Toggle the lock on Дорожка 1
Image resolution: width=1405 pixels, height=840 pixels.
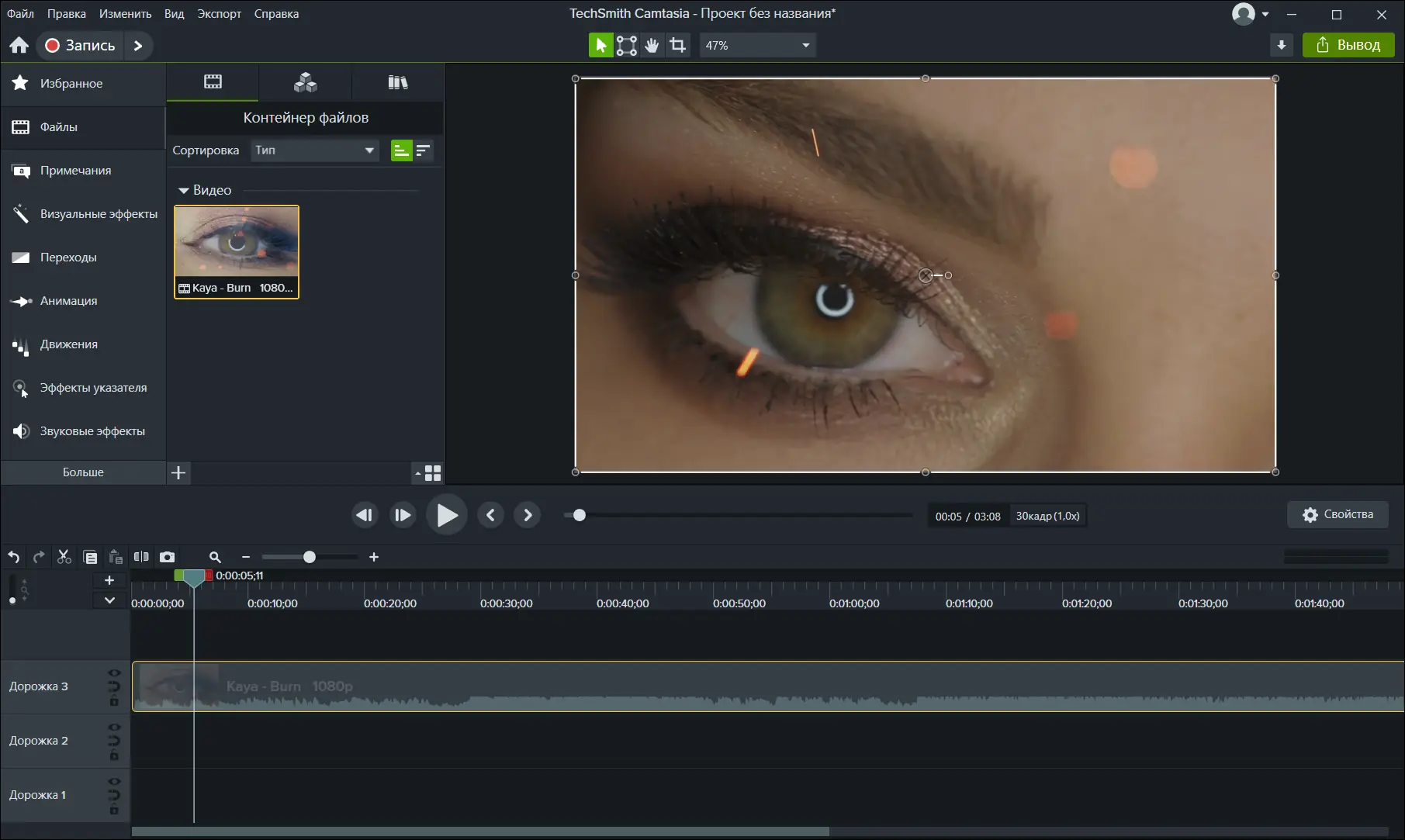click(x=114, y=811)
